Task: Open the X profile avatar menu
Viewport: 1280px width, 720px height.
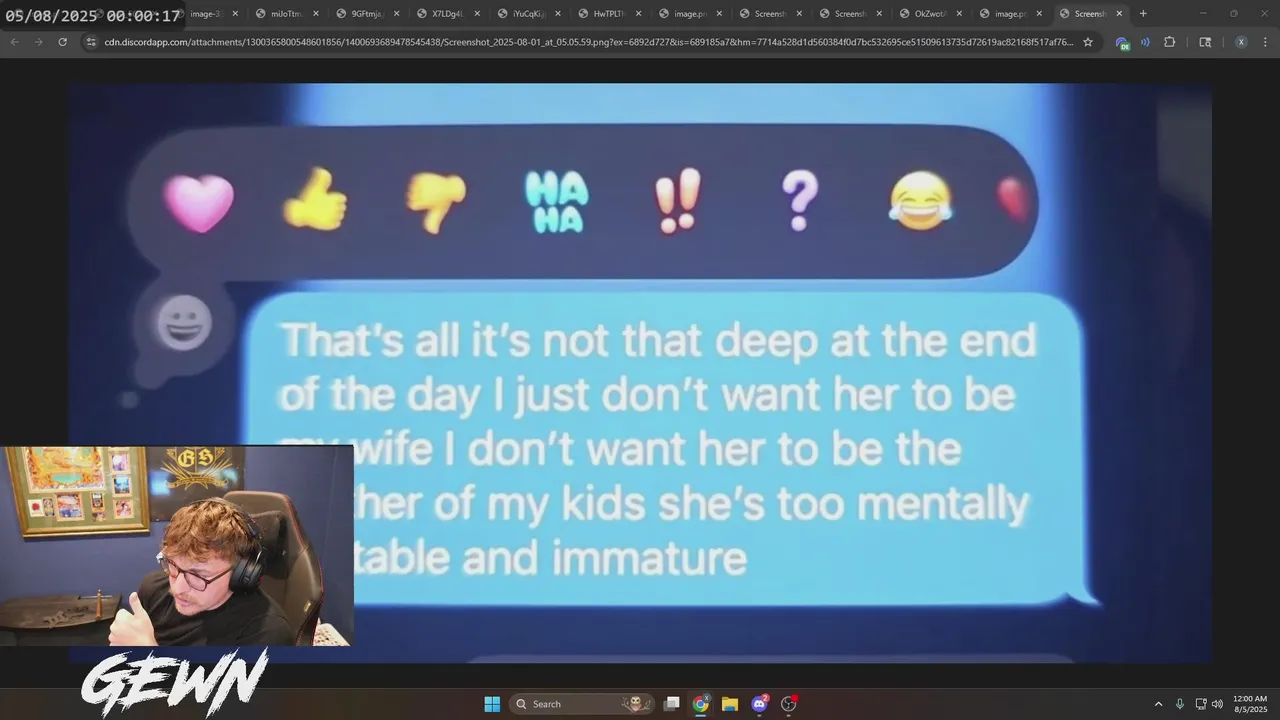Action: coord(1241,42)
